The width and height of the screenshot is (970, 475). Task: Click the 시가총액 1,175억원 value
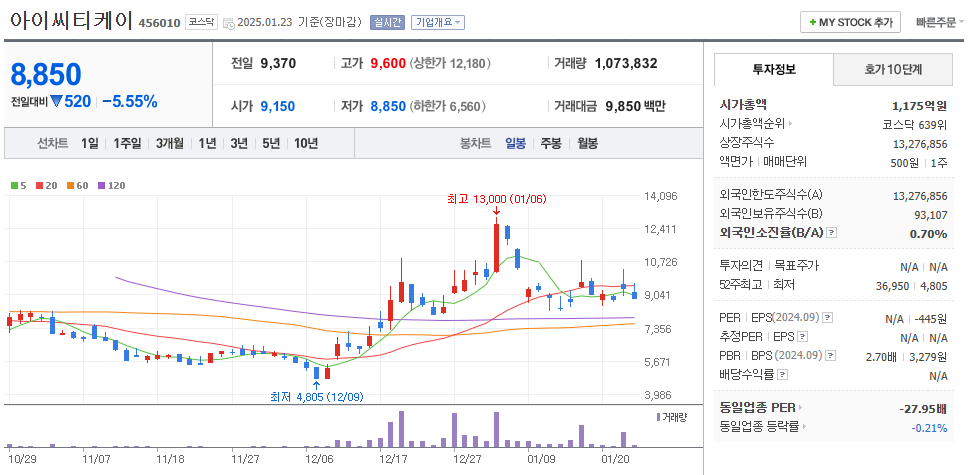tap(920, 105)
